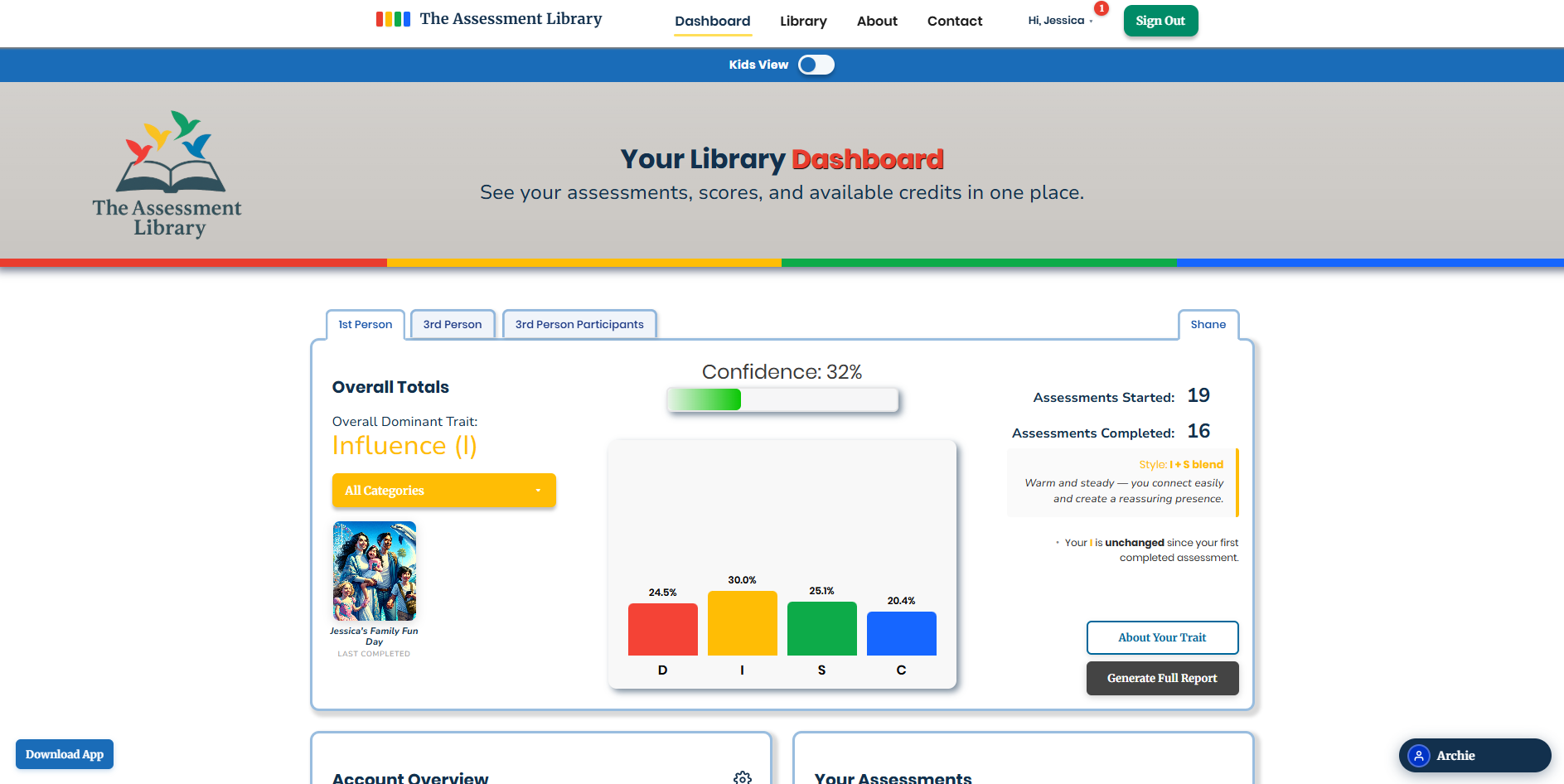Click the Style: I+S blend text
Screen dimensions: 1564x784
tap(1181, 465)
